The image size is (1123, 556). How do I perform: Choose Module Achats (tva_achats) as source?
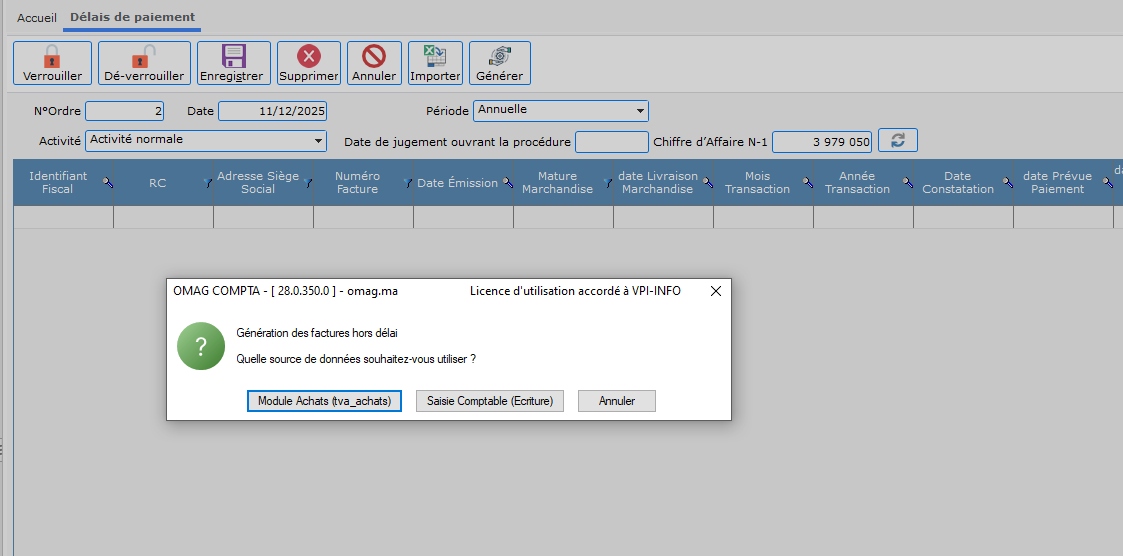click(x=323, y=401)
